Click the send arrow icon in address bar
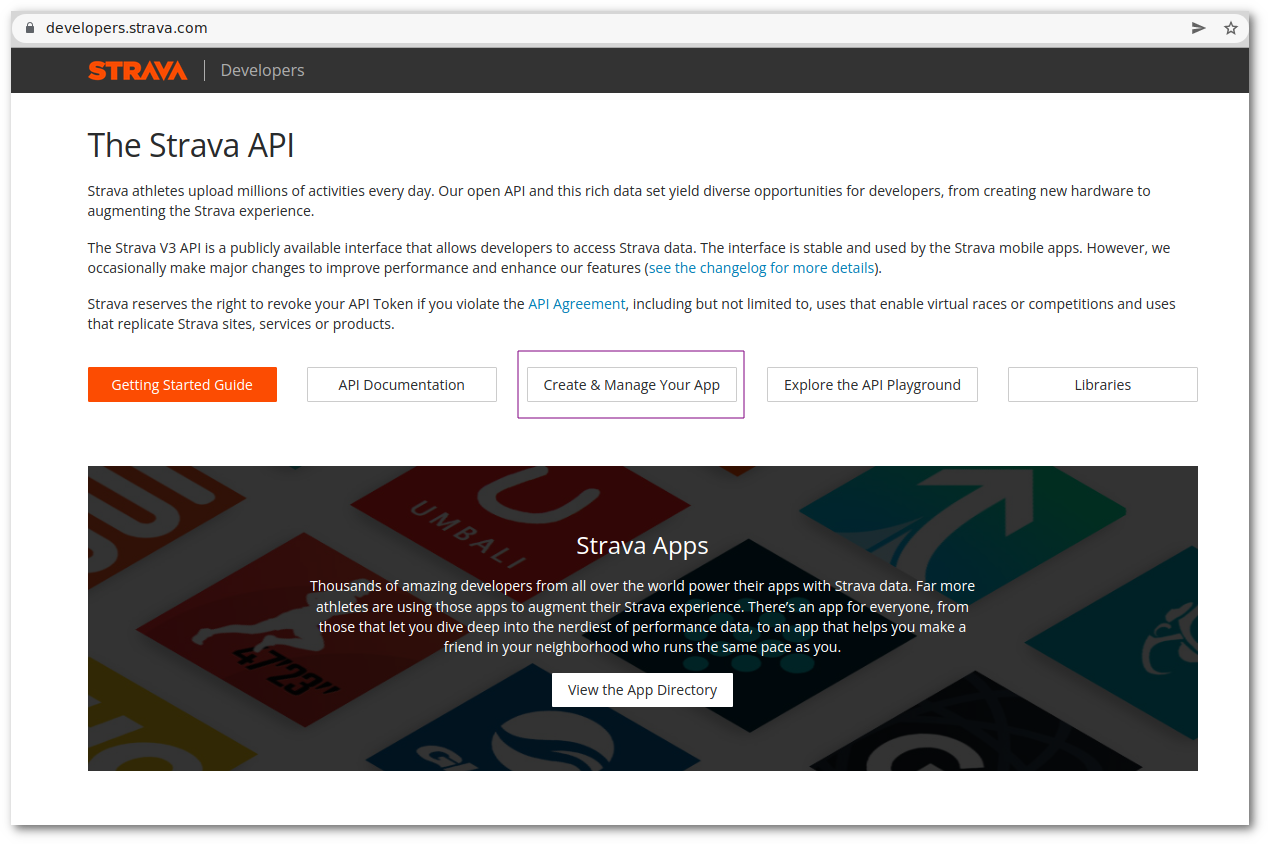Screen dimensions: 1268x844 coord(1198,28)
